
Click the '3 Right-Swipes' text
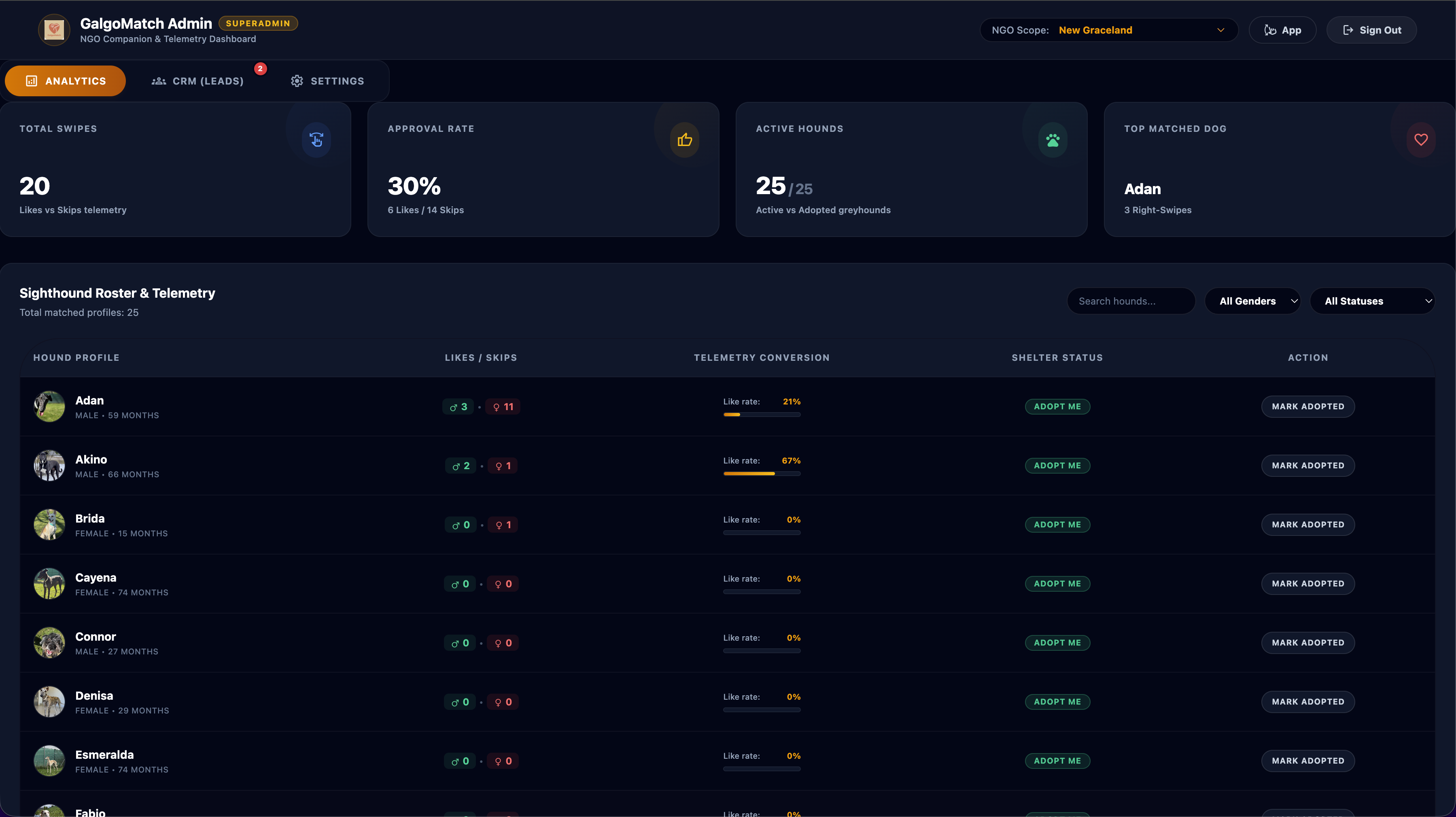point(1158,210)
